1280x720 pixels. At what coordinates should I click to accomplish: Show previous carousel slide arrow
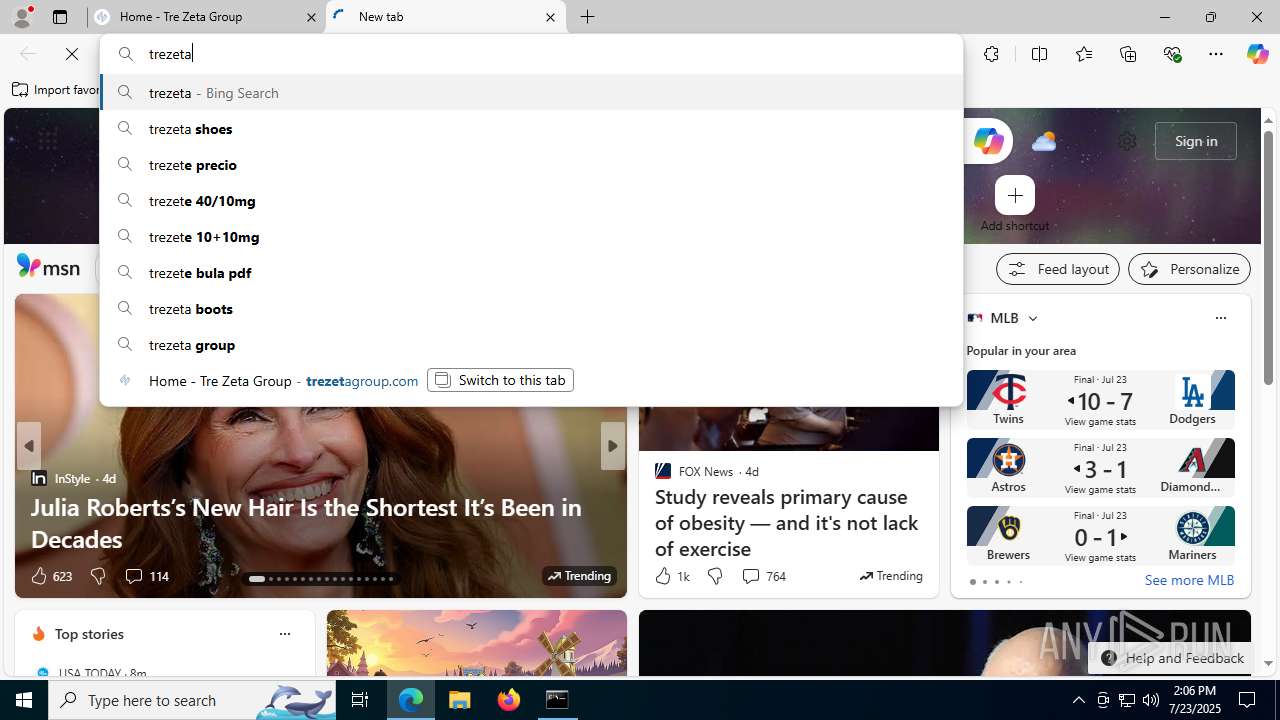(x=29, y=446)
